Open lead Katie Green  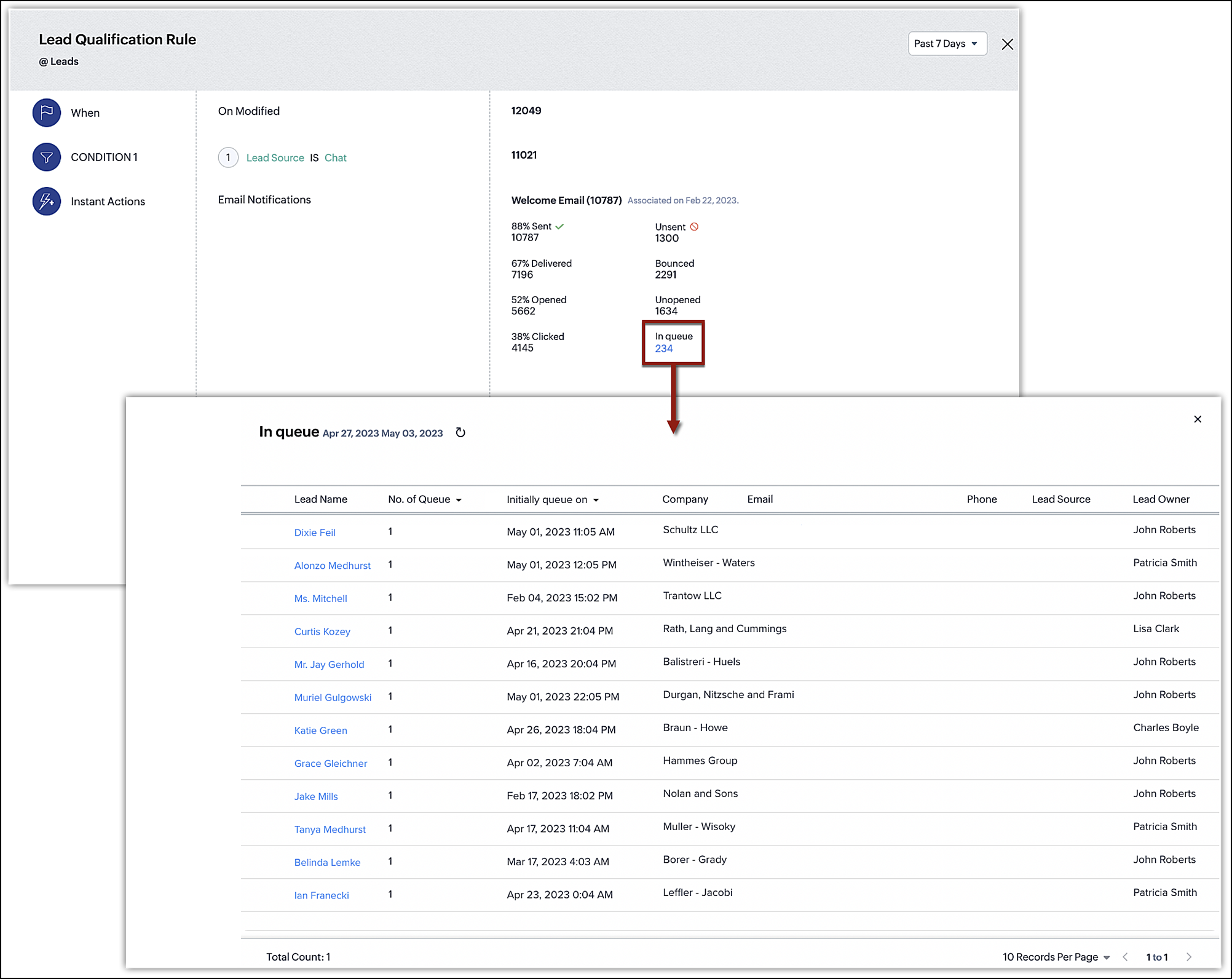(320, 731)
